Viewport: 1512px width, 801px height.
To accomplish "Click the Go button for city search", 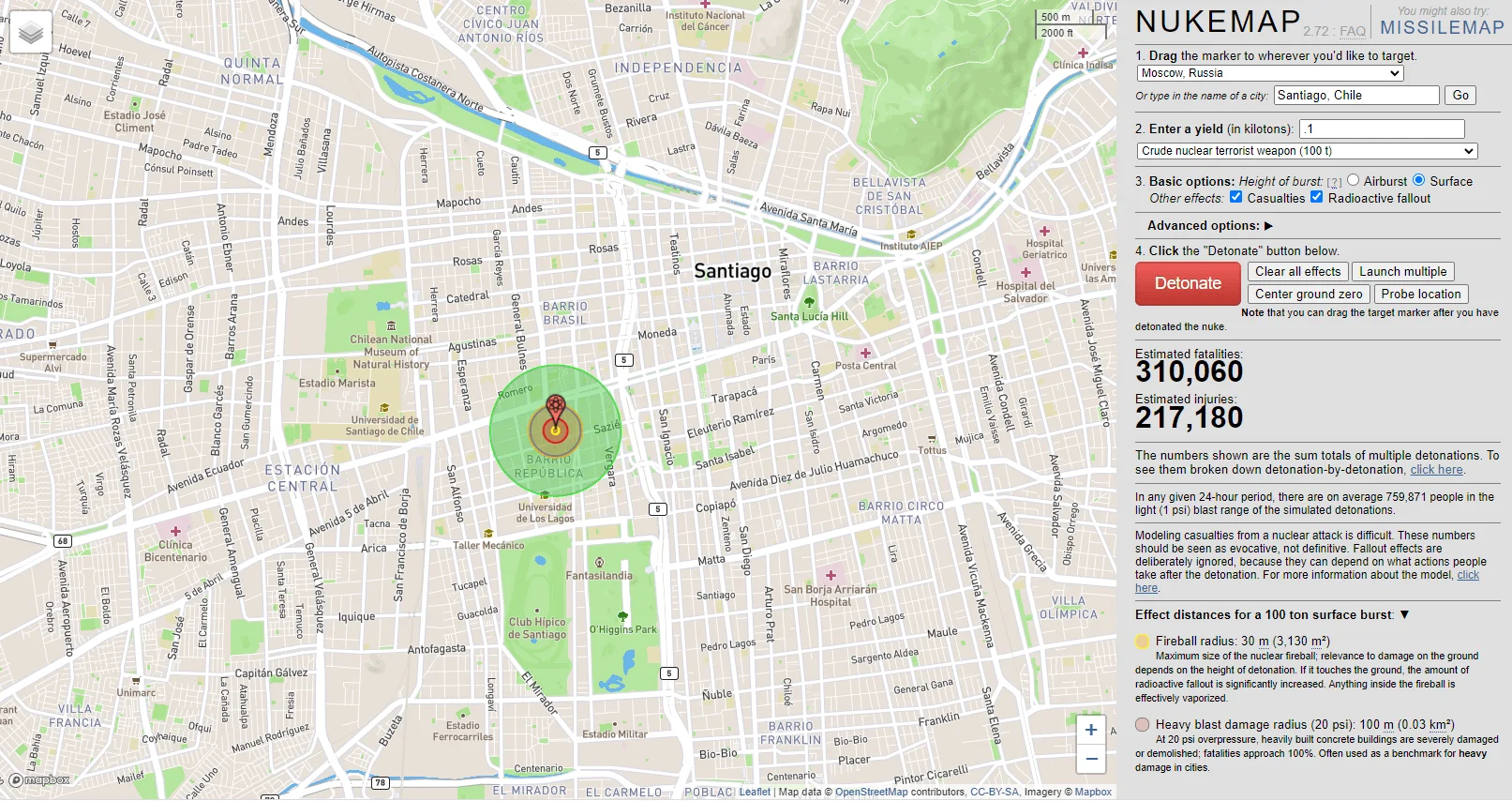I will pyautogui.click(x=1460, y=96).
